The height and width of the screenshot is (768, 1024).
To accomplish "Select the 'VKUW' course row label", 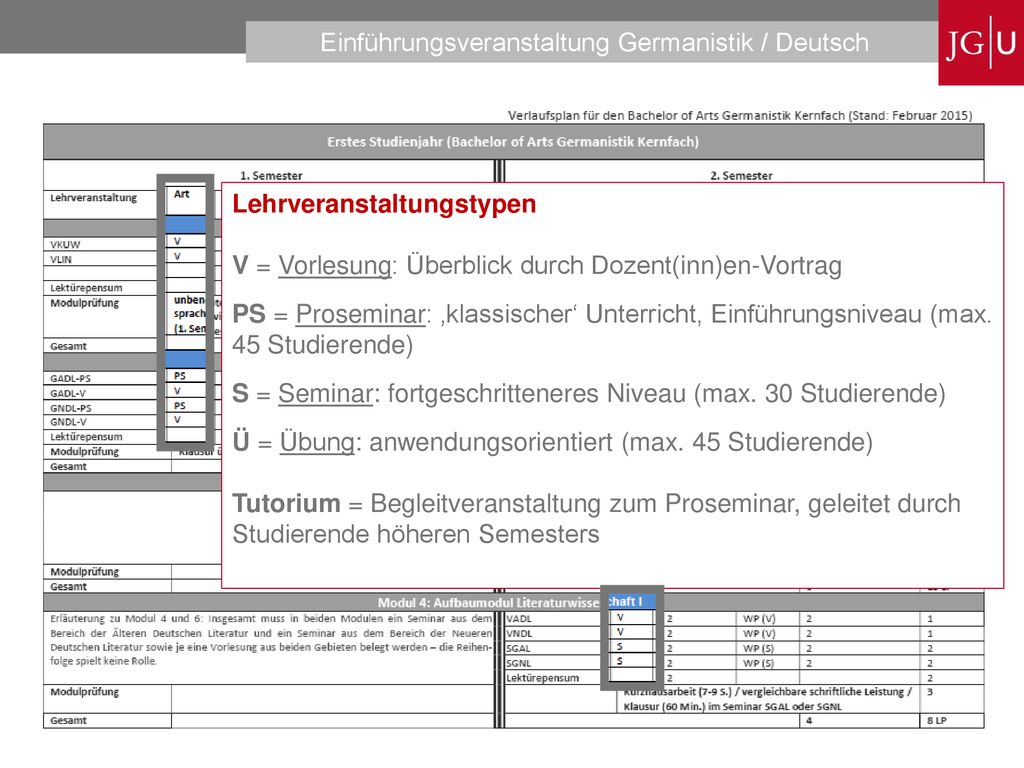I will (x=65, y=245).
